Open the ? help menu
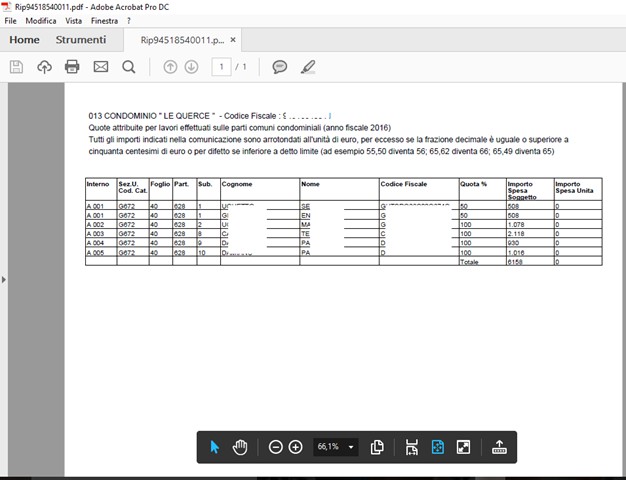Image resolution: width=626 pixels, height=480 pixels. (x=129, y=21)
